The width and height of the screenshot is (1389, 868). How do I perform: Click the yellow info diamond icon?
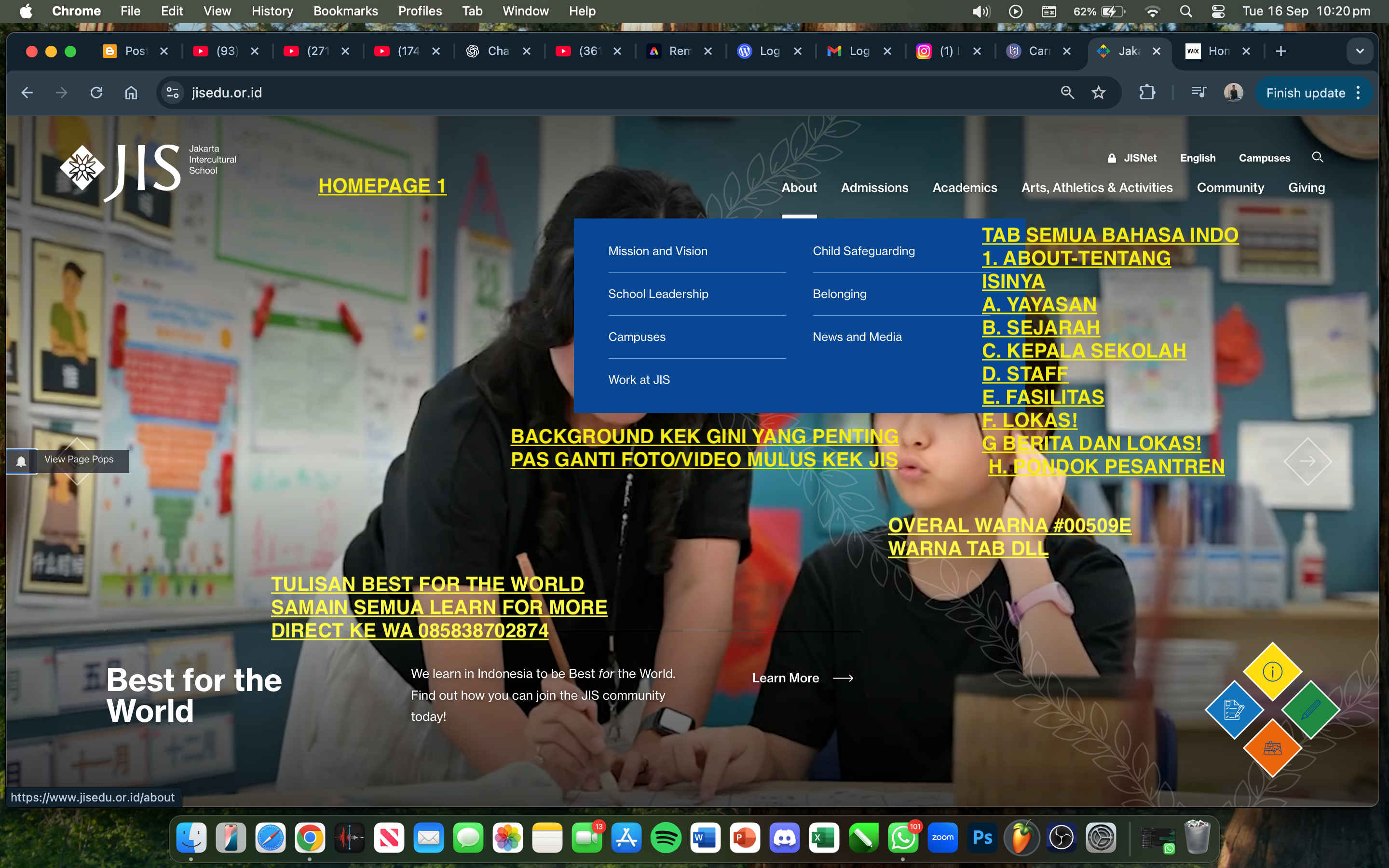[x=1272, y=671]
